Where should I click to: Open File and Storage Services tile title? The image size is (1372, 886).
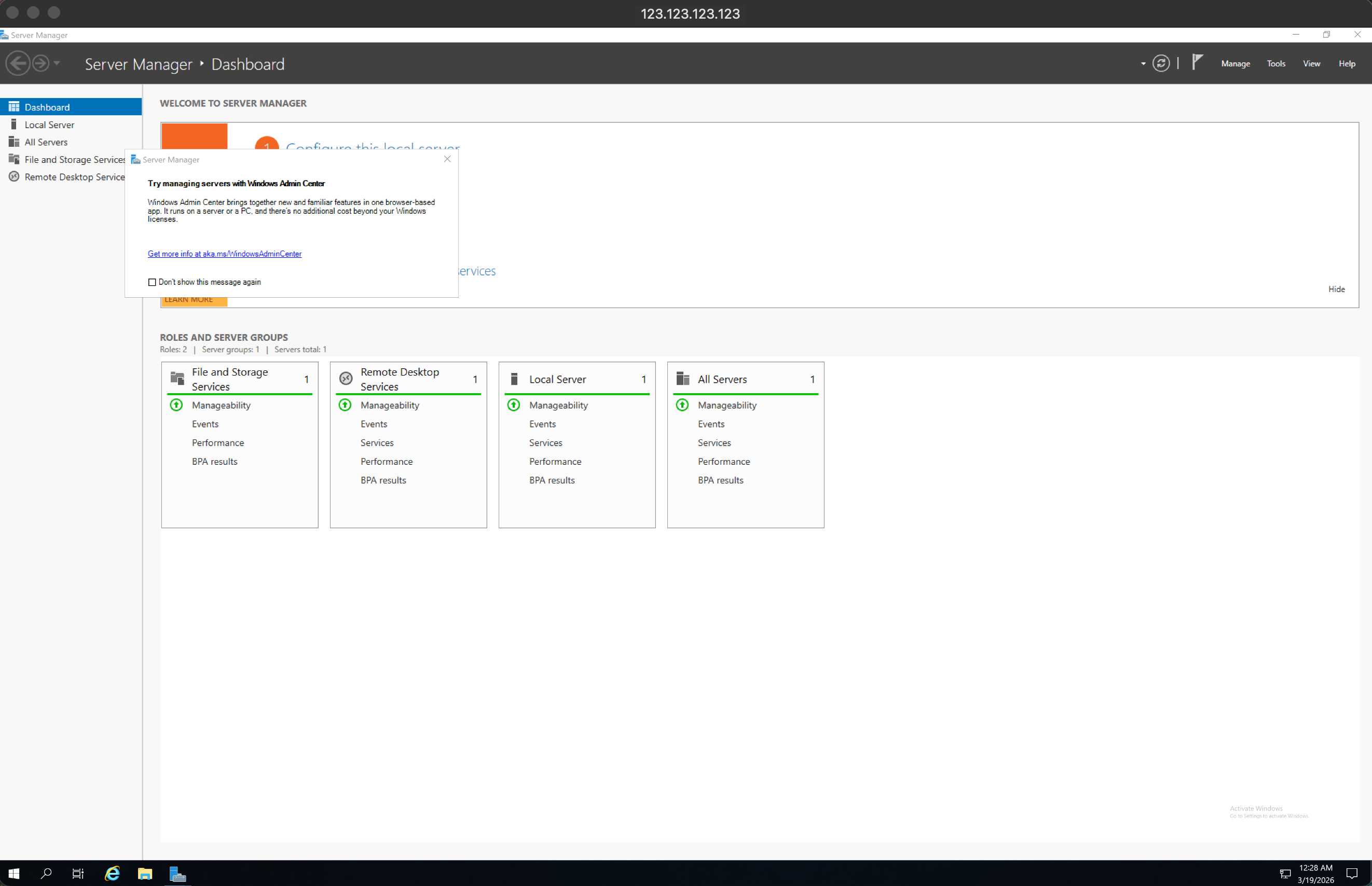tap(230, 379)
